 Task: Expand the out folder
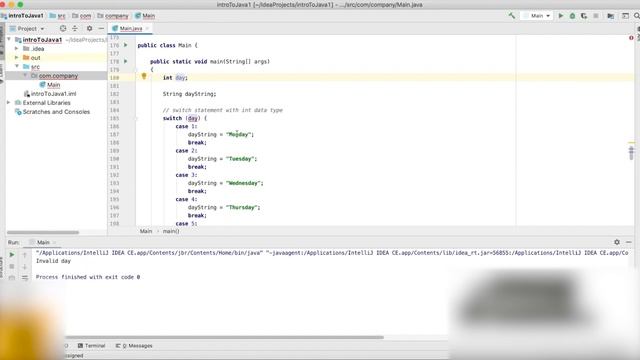coord(17,58)
